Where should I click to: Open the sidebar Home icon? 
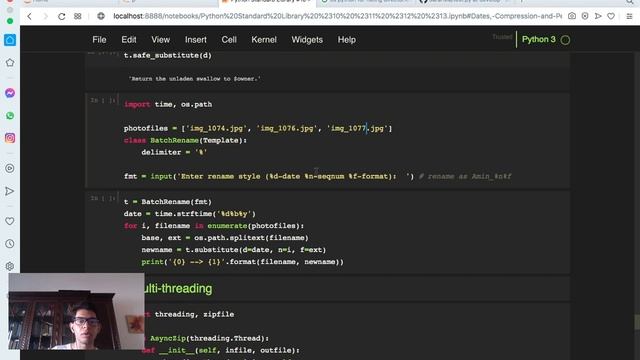(x=10, y=40)
